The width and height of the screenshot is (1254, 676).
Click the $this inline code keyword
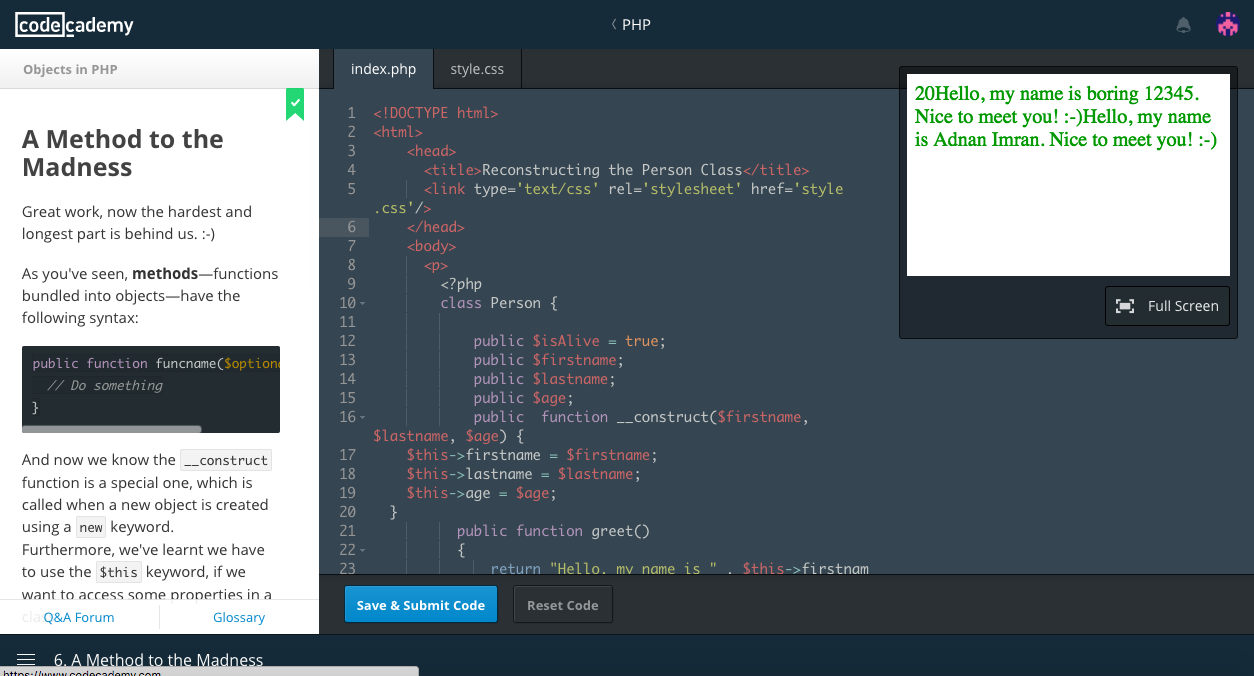pos(118,573)
